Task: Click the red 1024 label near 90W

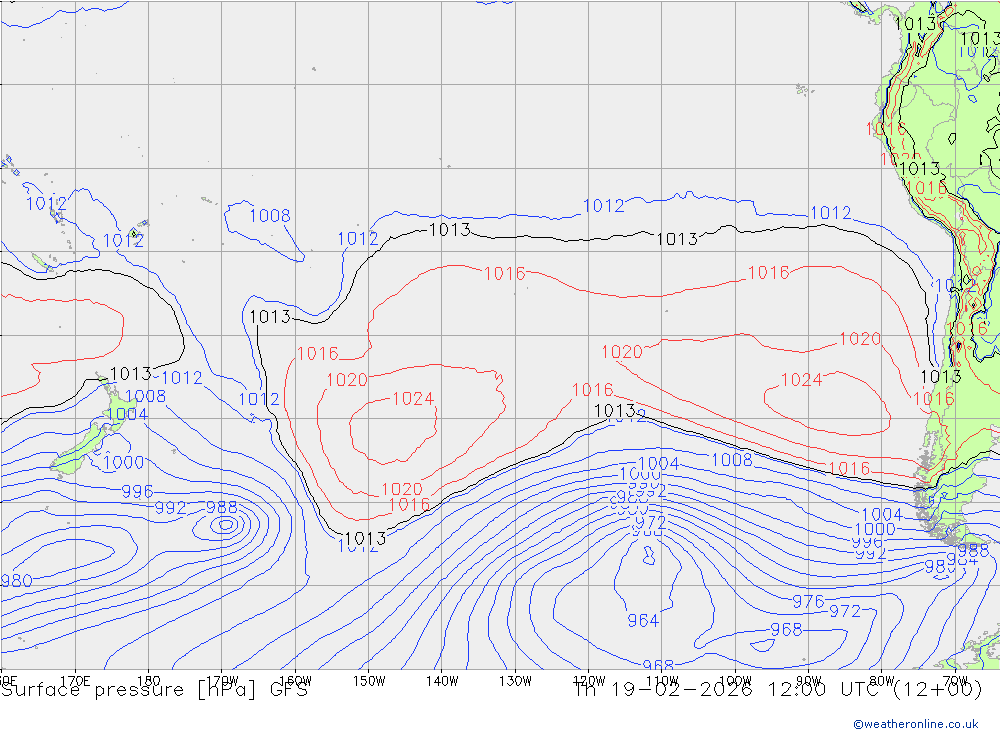Action: pos(802,380)
